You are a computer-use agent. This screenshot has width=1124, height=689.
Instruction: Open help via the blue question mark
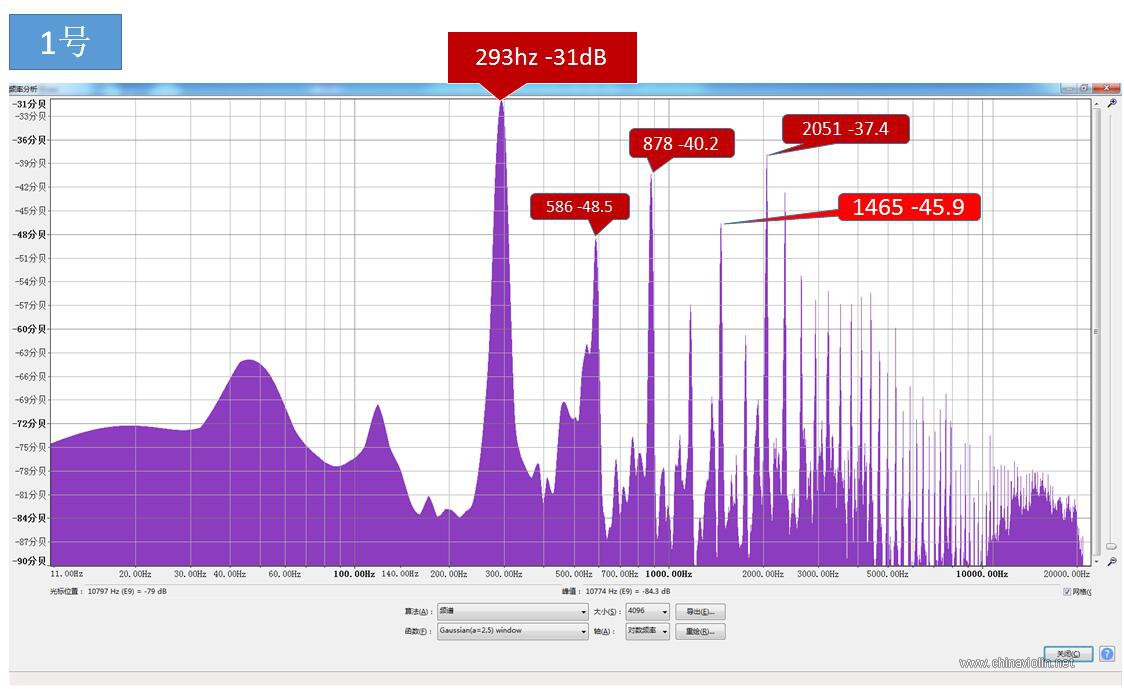[x=1107, y=654]
